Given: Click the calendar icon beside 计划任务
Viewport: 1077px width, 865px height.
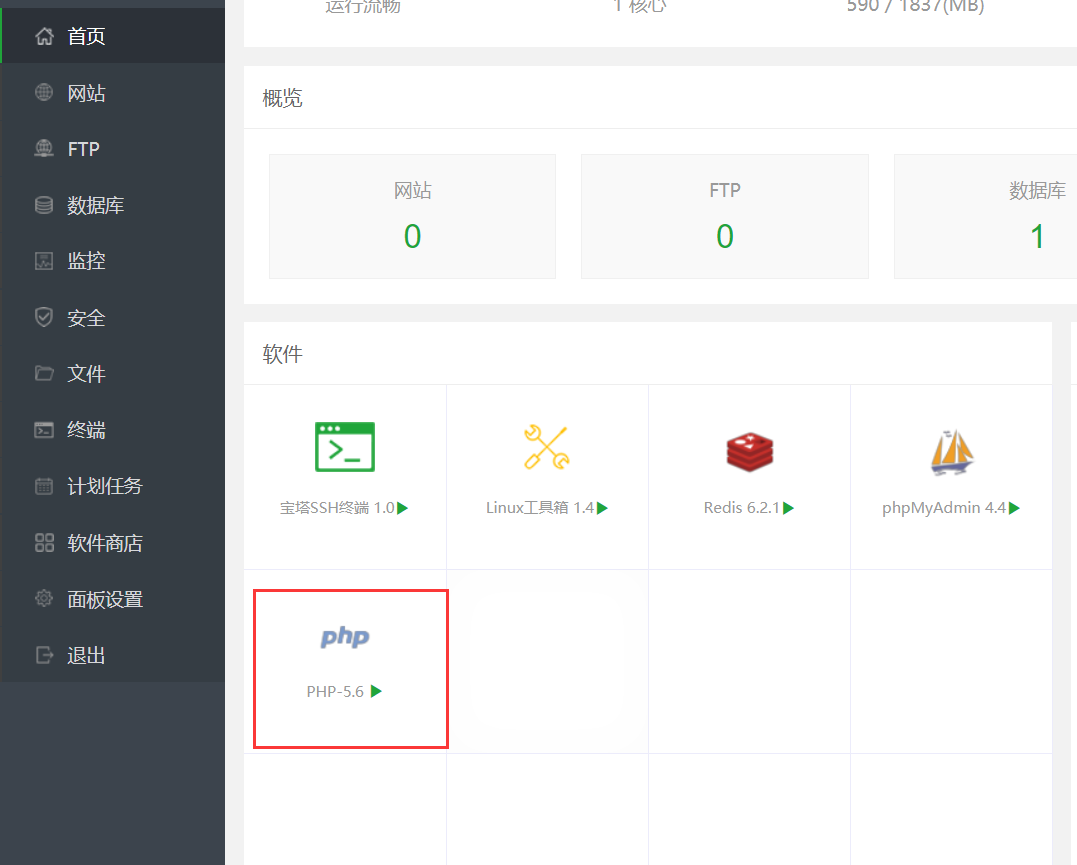Looking at the screenshot, I should pyautogui.click(x=44, y=486).
